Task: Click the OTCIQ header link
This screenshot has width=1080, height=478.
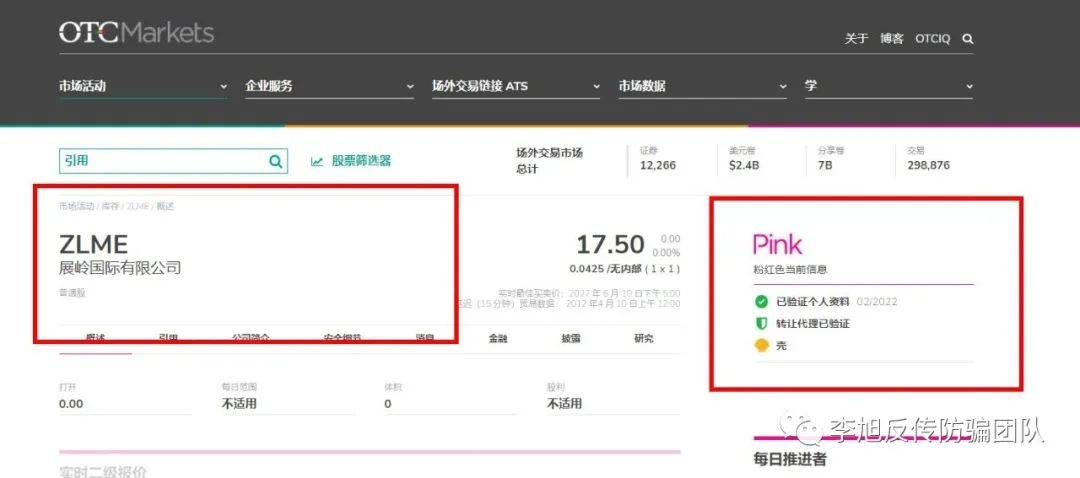Action: coord(932,39)
